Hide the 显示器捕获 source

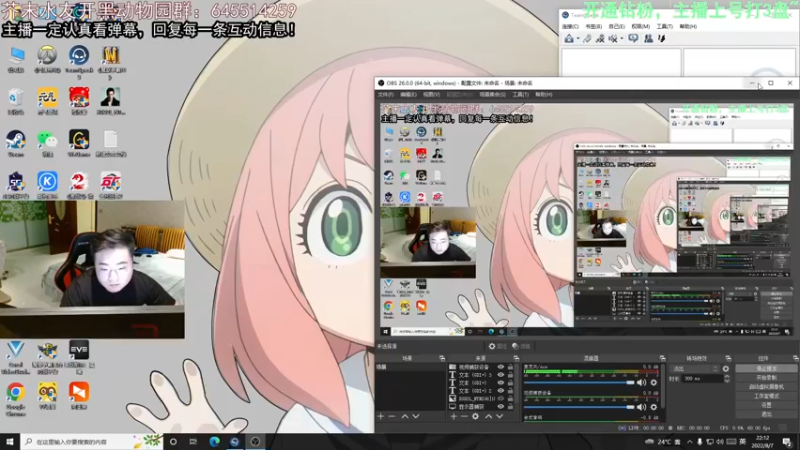click(x=501, y=407)
